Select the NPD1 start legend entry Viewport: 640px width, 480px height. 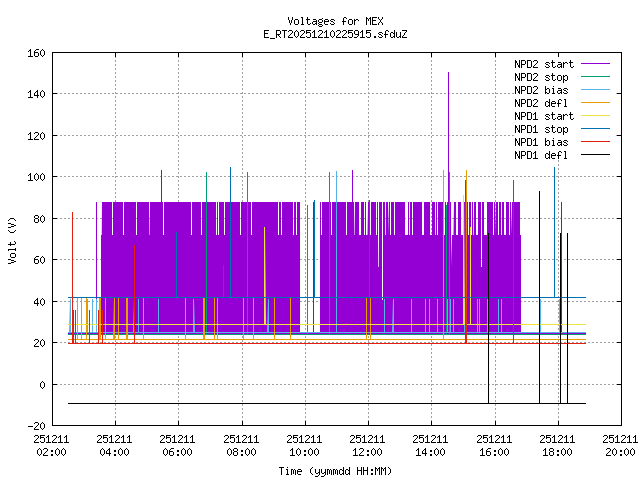pyautogui.click(x=544, y=115)
